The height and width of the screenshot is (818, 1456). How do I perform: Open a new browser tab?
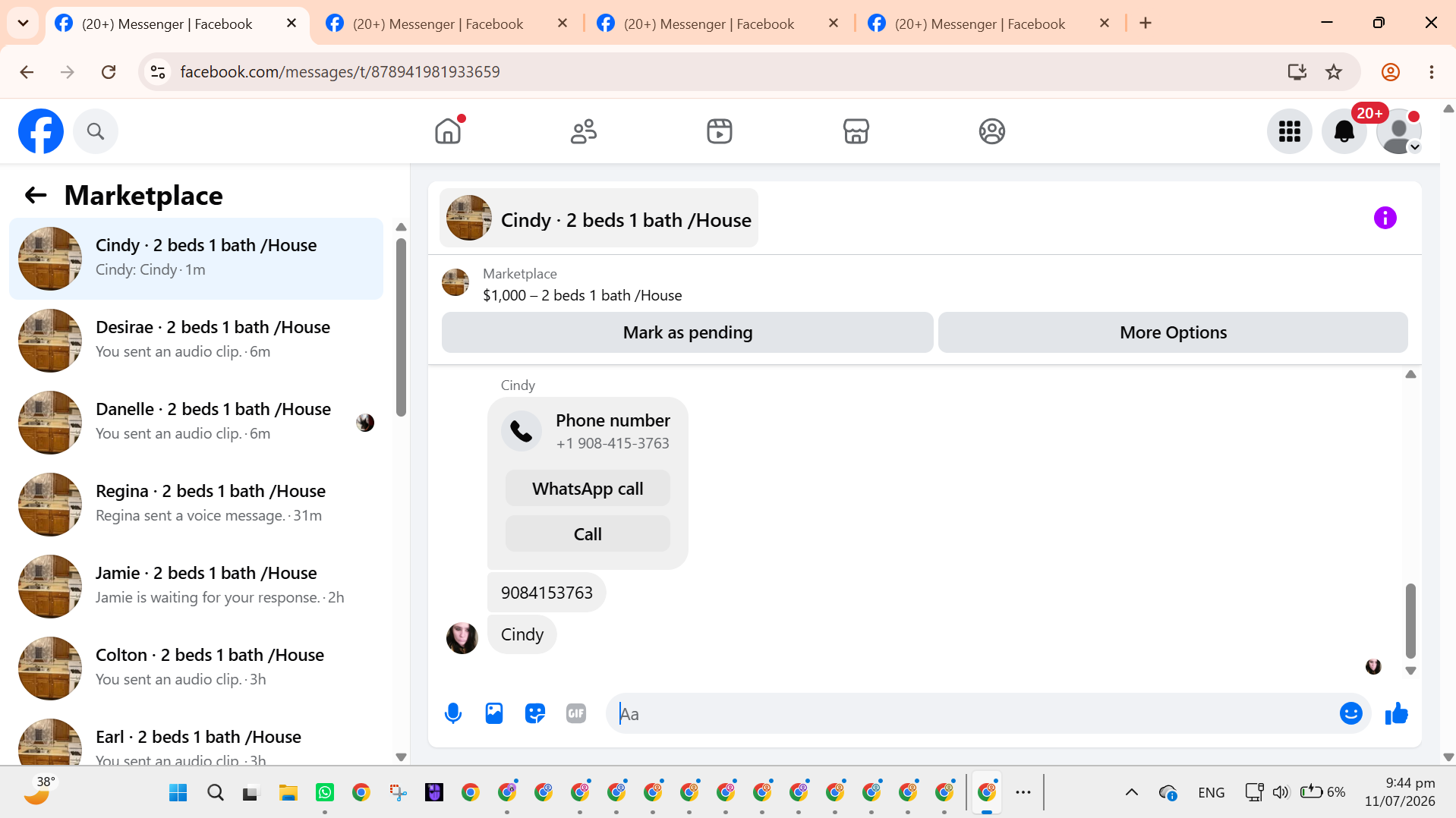pos(1146,24)
